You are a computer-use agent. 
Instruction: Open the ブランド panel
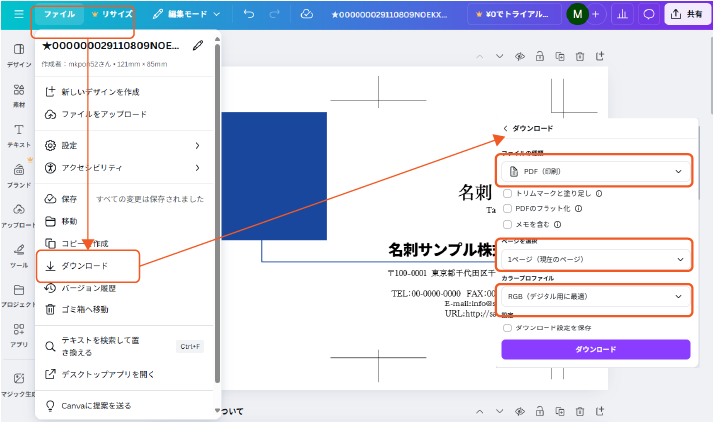coord(19,176)
